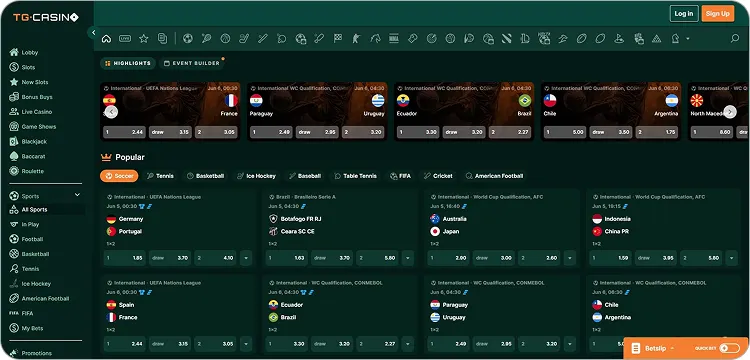This screenshot has width=750, height=360.
Task: Click the Sign Up button
Action: pyautogui.click(x=717, y=13)
